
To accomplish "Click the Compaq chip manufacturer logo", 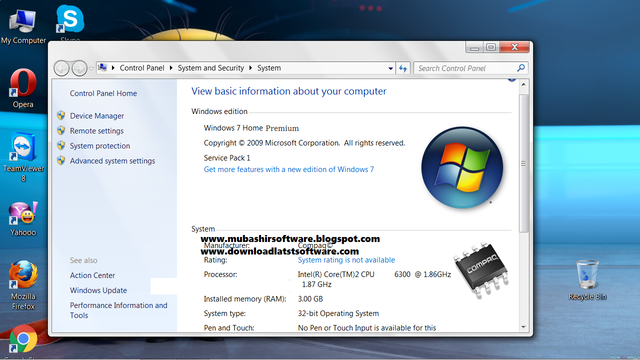I will [x=481, y=270].
